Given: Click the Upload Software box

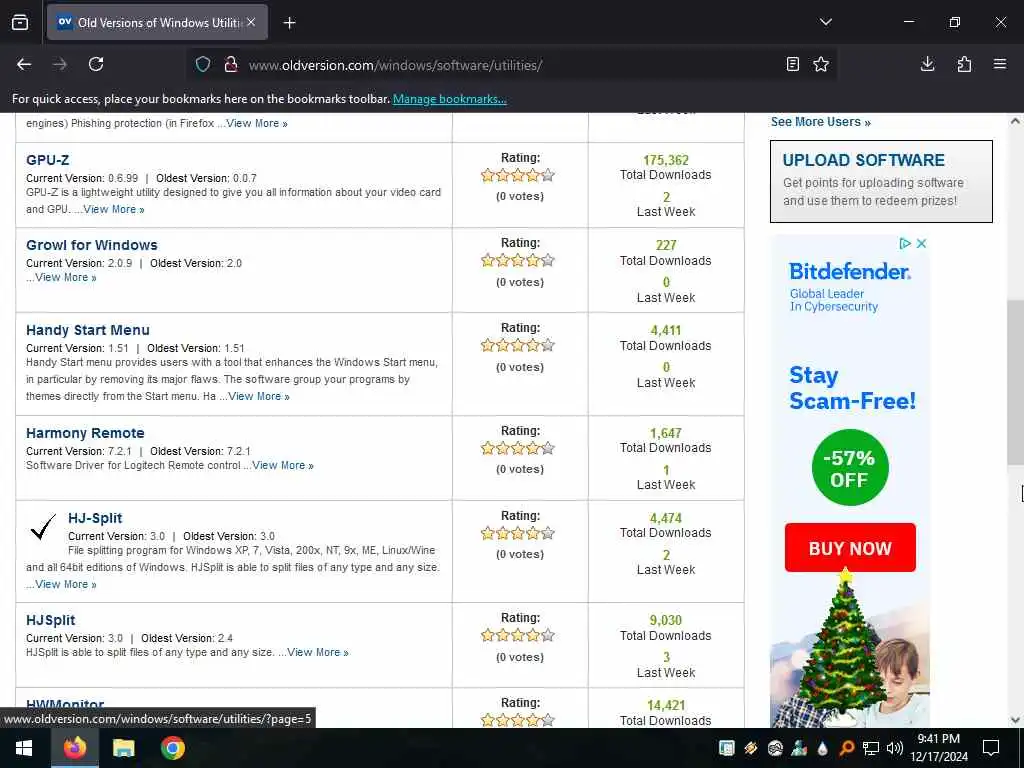Looking at the screenshot, I should click(x=881, y=181).
